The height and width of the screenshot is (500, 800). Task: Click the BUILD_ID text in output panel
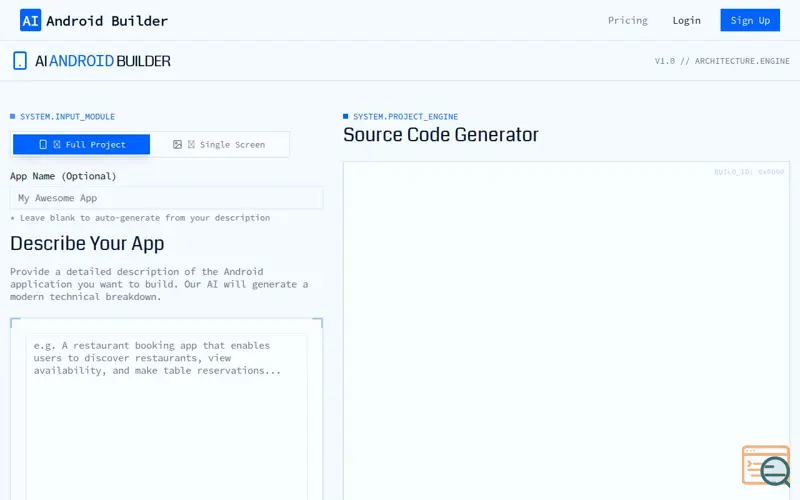[749, 172]
